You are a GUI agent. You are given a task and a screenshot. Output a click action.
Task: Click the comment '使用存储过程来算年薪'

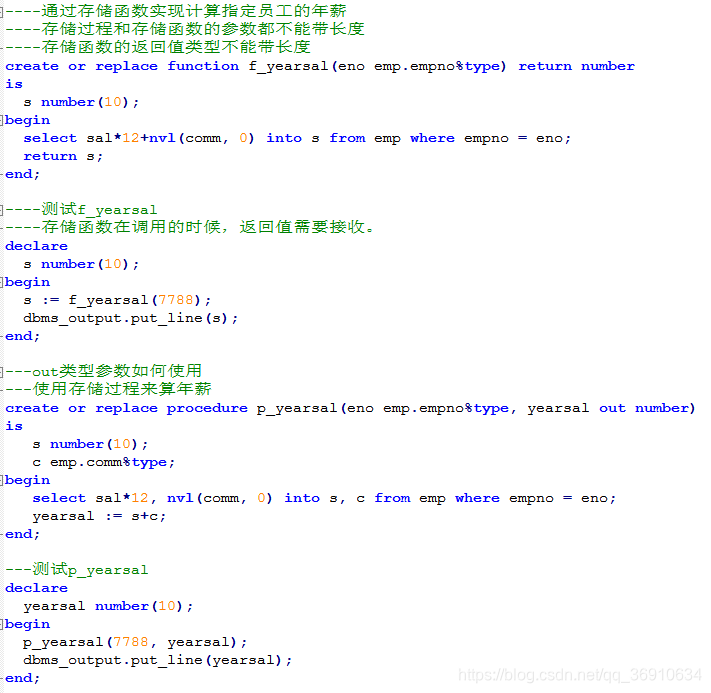pos(108,389)
